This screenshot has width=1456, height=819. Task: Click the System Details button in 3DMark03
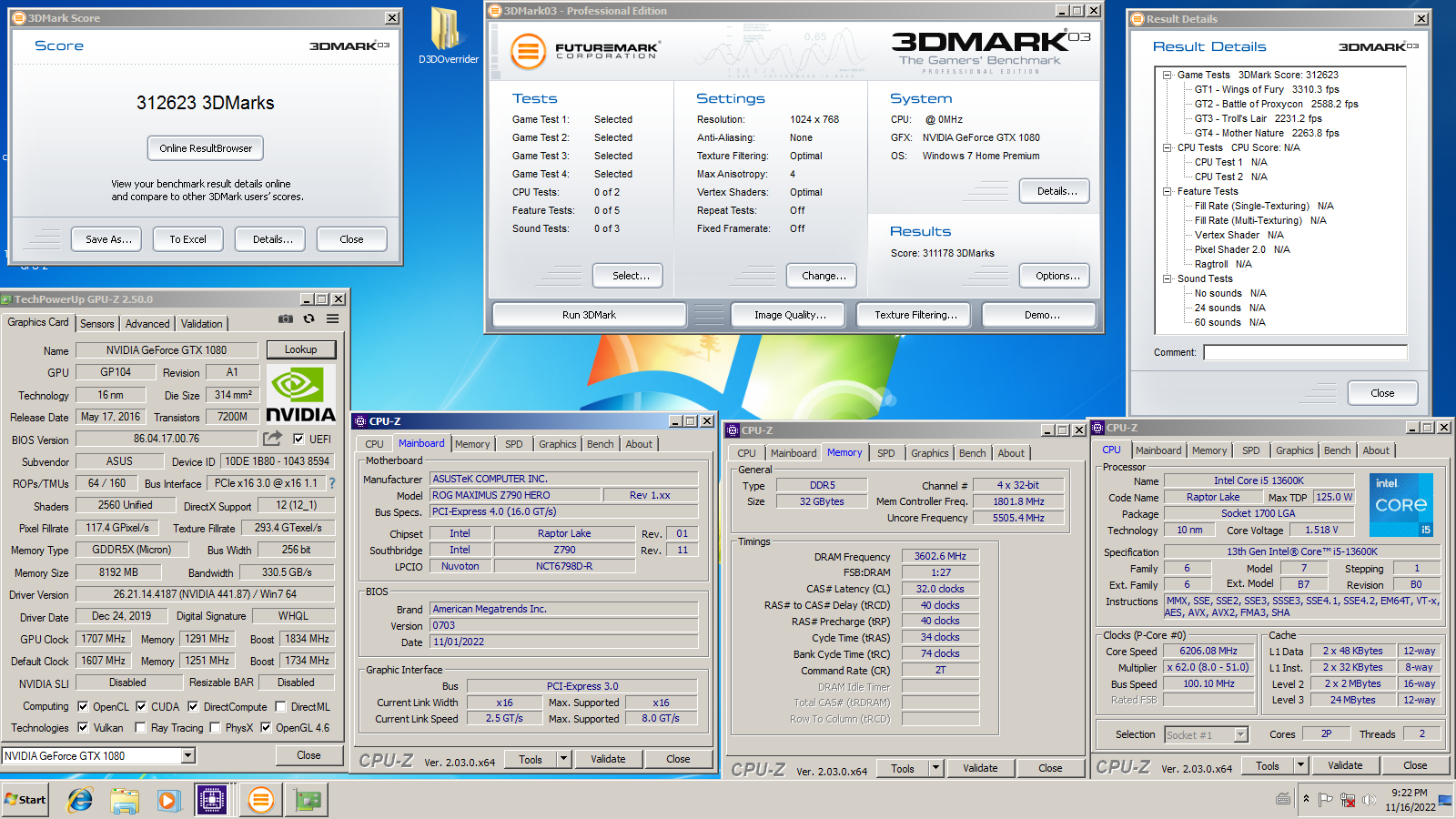(1057, 191)
